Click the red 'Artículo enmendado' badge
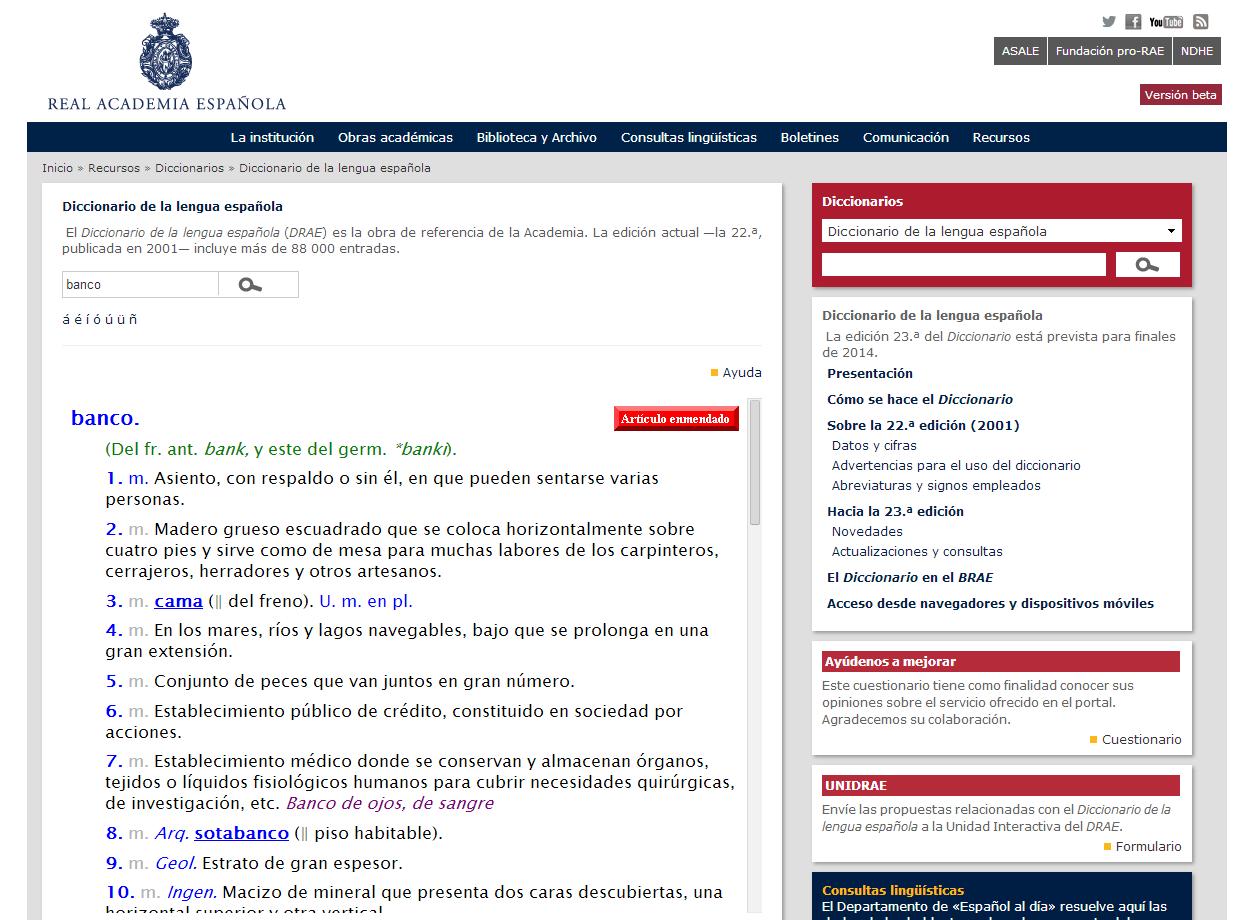The width and height of the screenshot is (1248, 920). pyautogui.click(x=676, y=419)
